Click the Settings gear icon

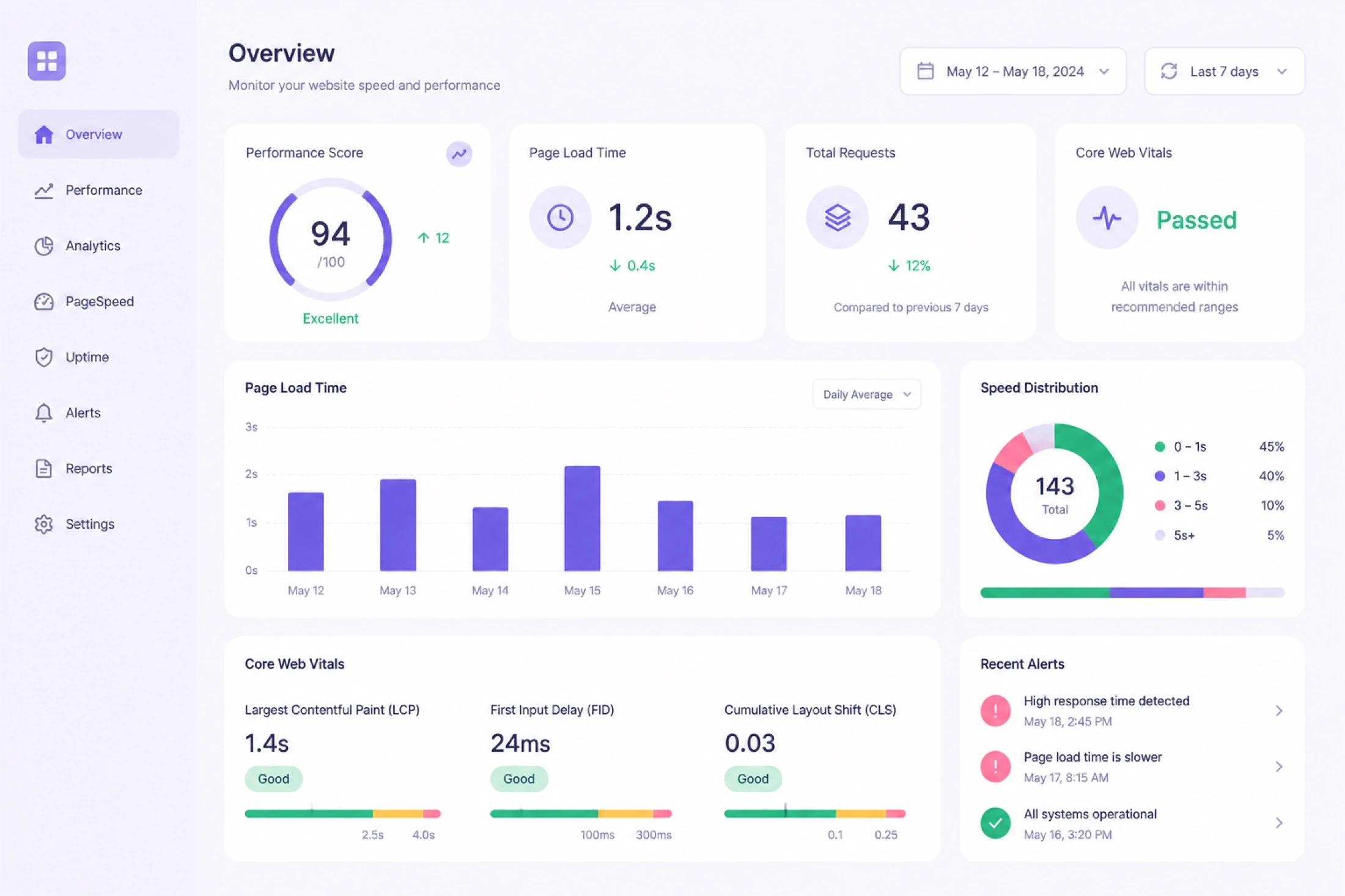tap(44, 524)
